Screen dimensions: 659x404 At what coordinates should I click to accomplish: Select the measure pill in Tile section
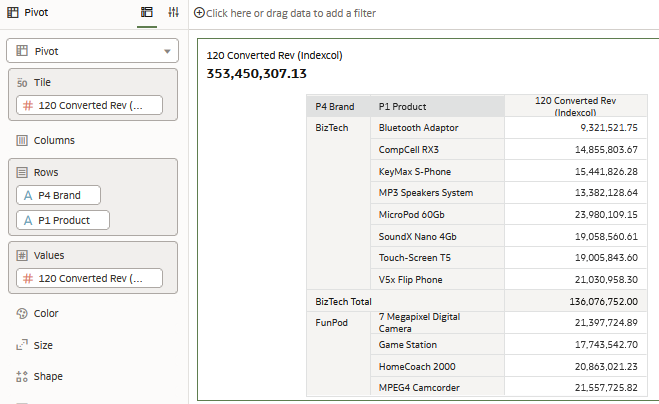pyautogui.click(x=89, y=105)
